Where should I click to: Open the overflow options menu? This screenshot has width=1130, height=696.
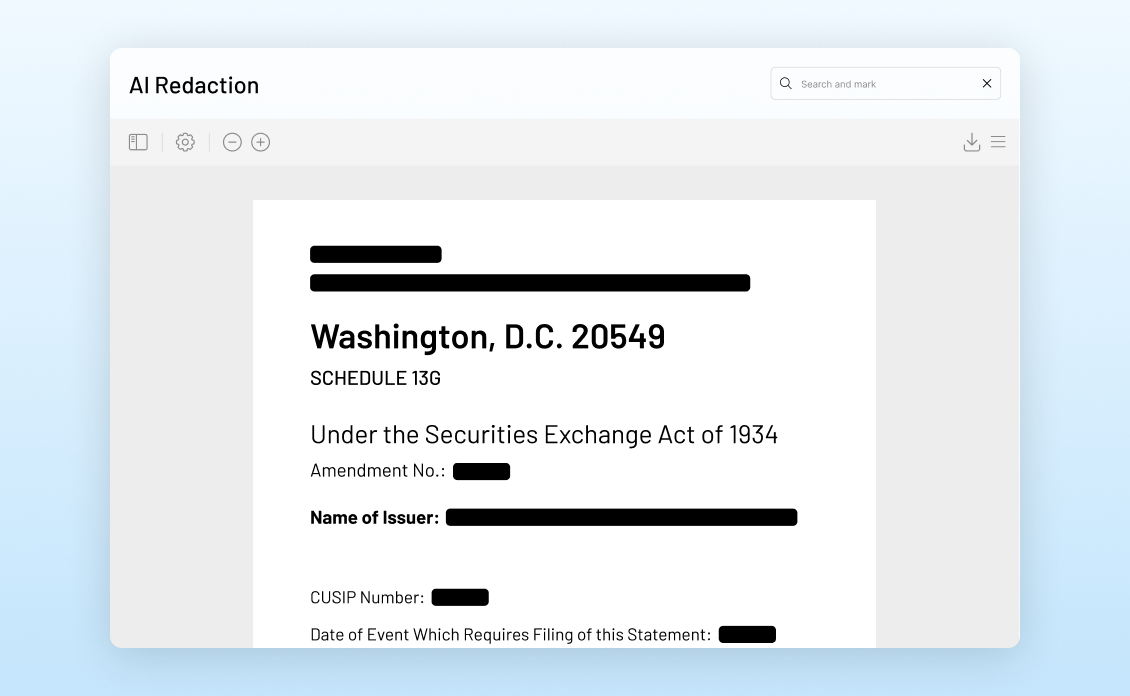coord(998,142)
